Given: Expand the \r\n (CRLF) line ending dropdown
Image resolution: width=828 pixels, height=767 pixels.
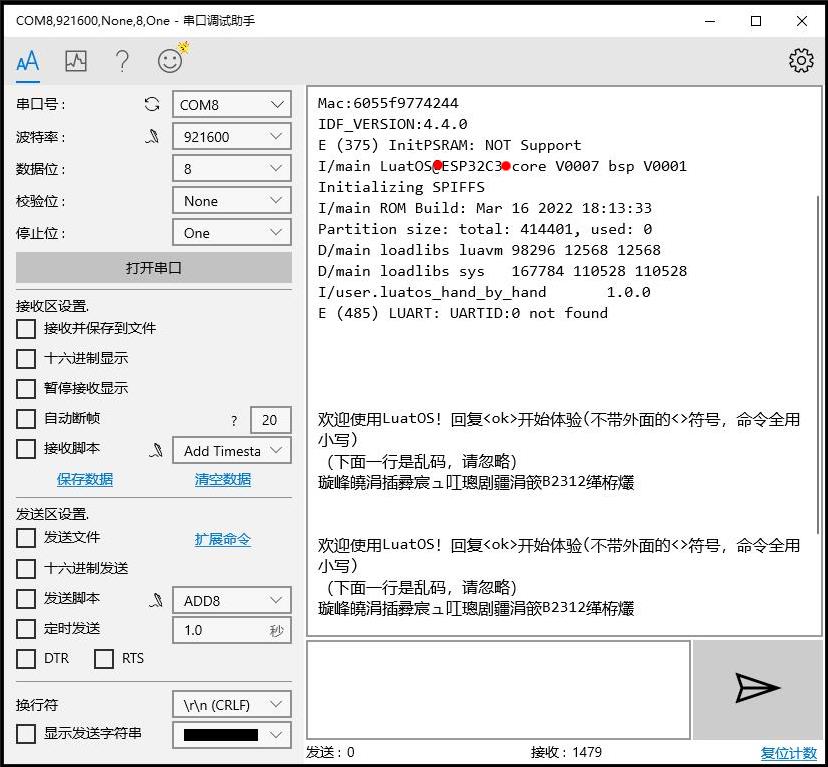Looking at the screenshot, I should point(232,705).
